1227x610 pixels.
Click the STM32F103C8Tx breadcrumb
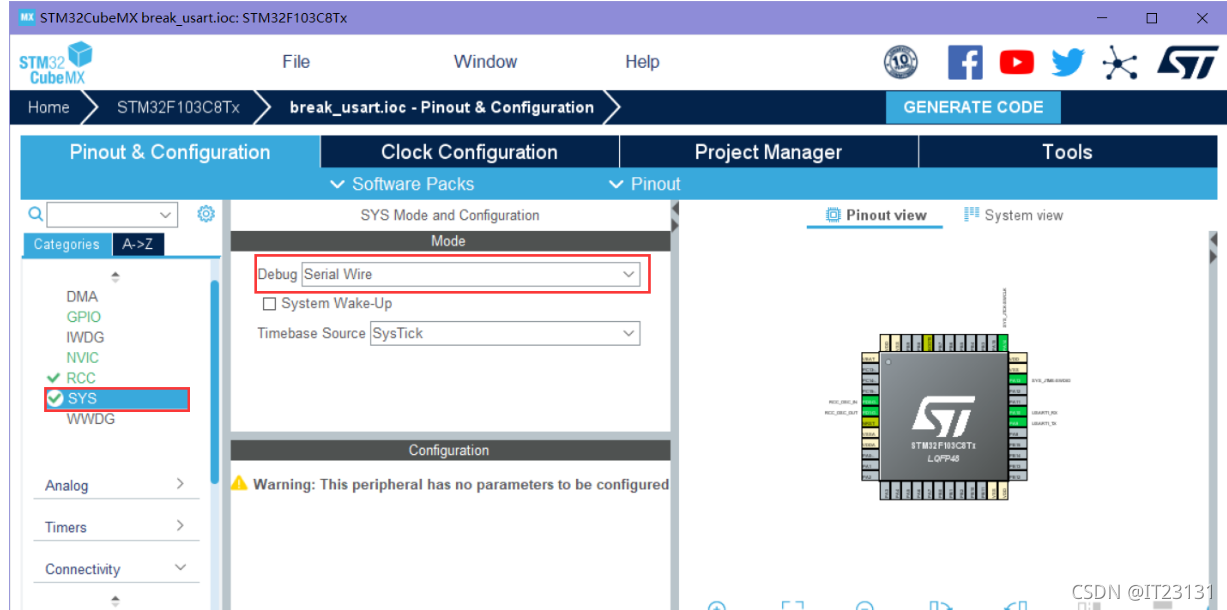pyautogui.click(x=178, y=107)
